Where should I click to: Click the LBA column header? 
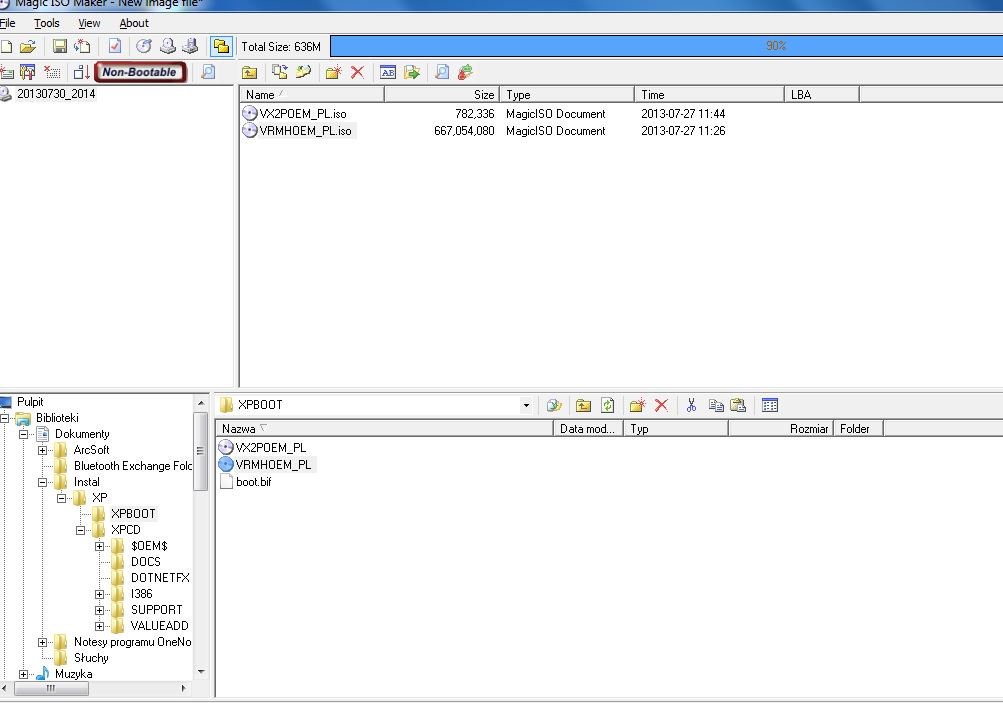tap(822, 95)
